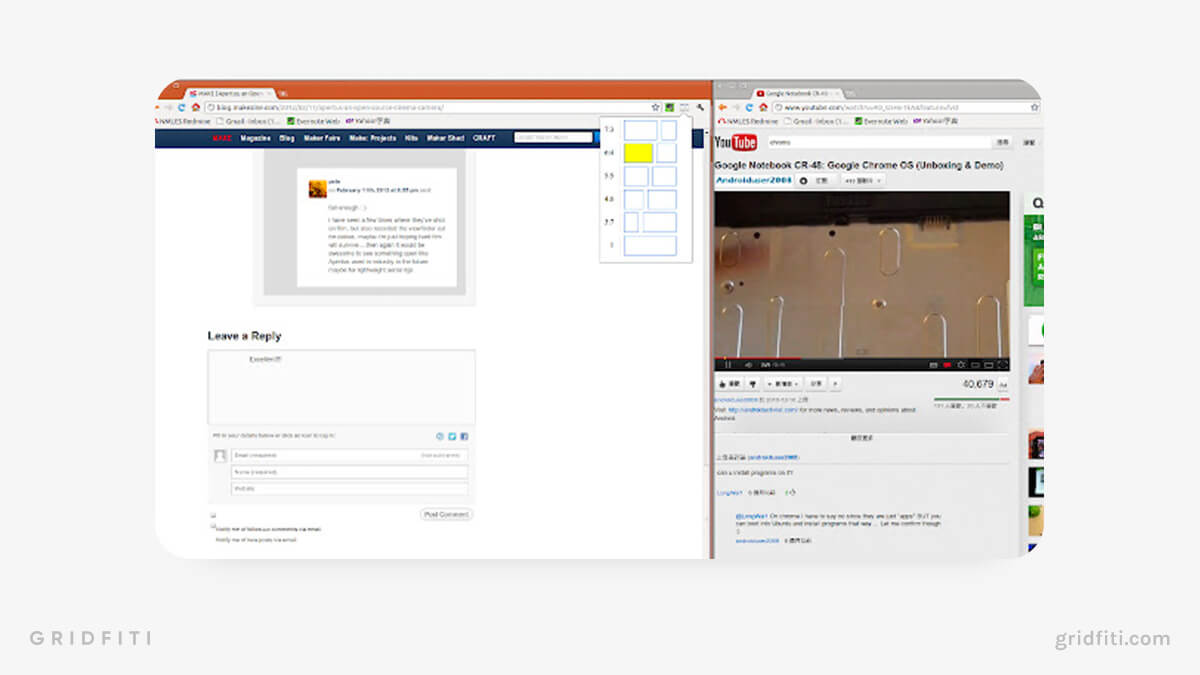Open Maker Faire in the MAKE navigation
The width and height of the screenshot is (1200, 675).
322,138
